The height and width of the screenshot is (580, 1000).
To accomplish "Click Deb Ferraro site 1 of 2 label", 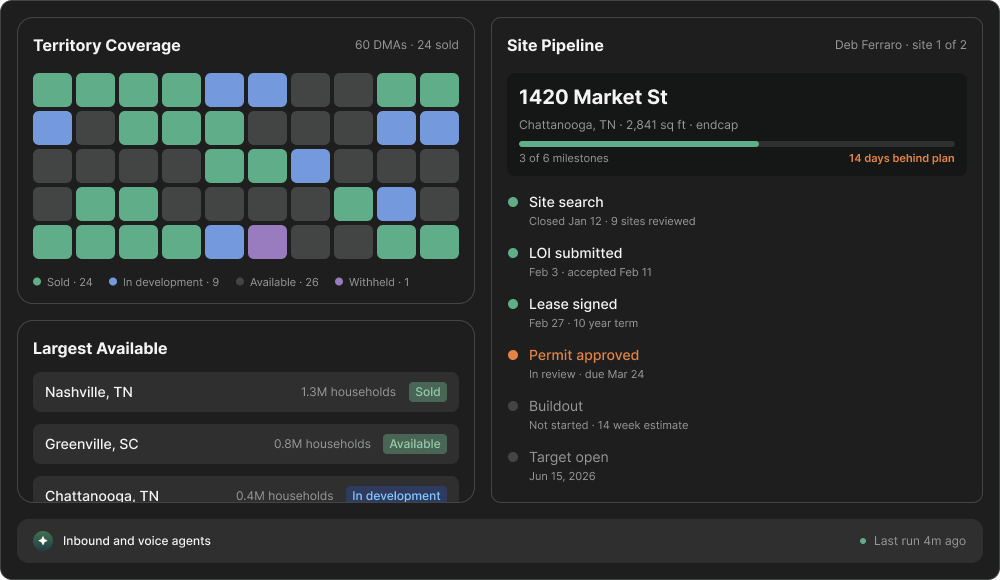I will [901, 45].
